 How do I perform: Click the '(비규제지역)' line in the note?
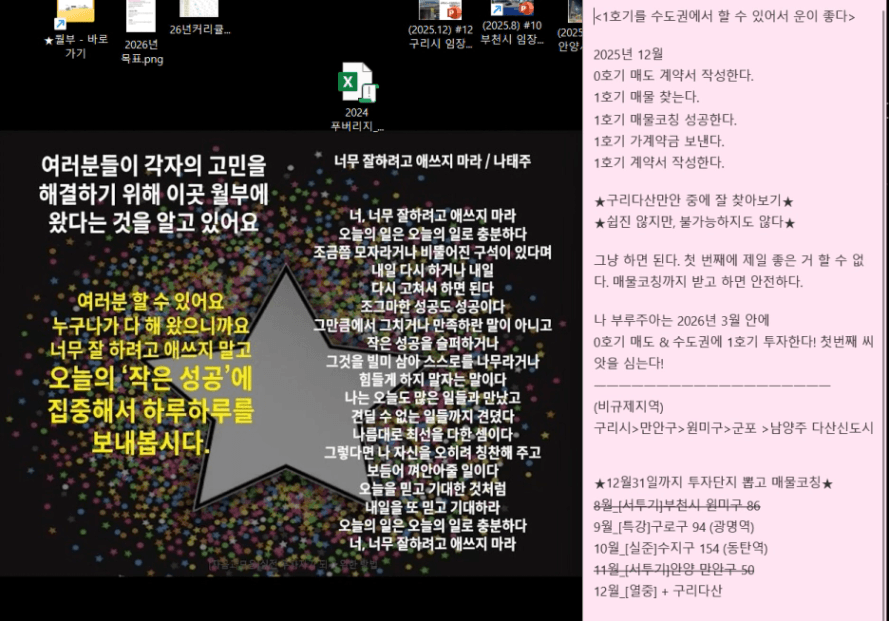pos(628,407)
